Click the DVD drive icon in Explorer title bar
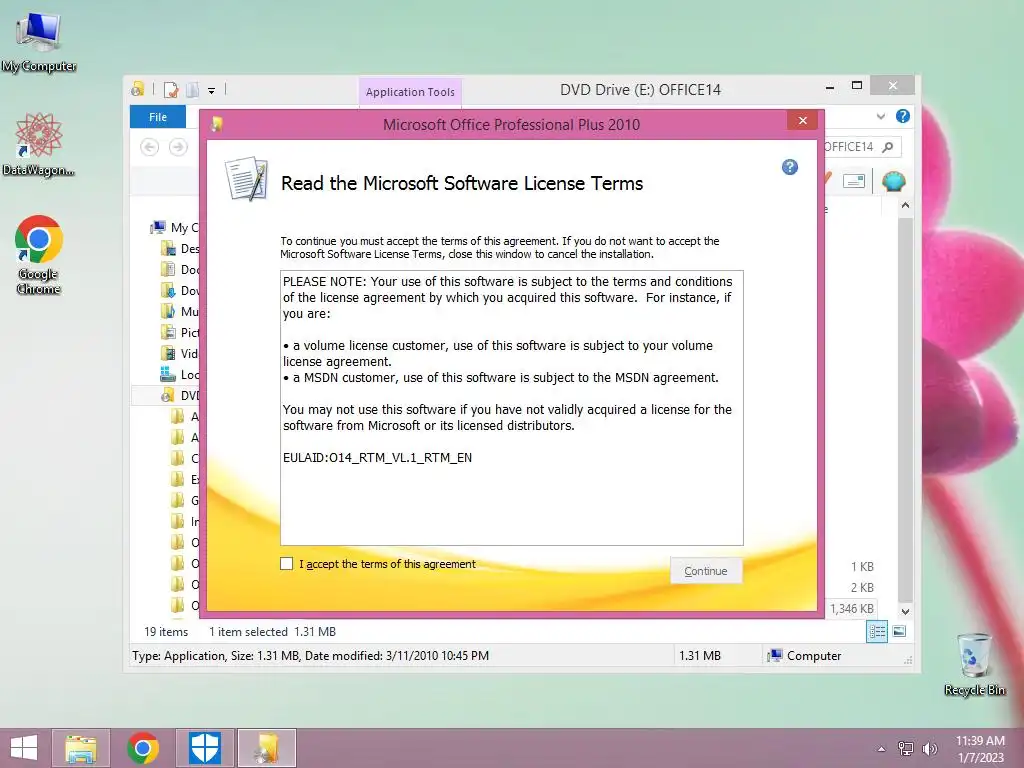This screenshot has height=768, width=1024. [x=138, y=89]
